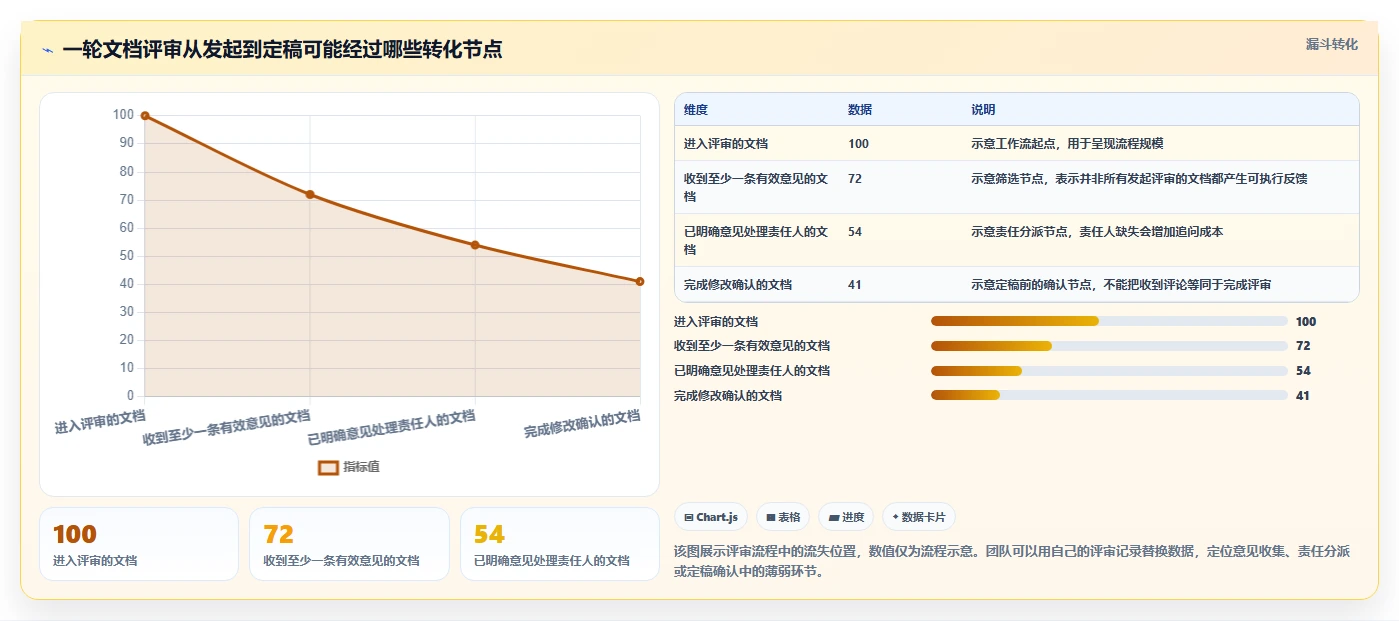Click the progress list label 进入评审的文档
The image size is (1399, 621).
[x=716, y=322]
